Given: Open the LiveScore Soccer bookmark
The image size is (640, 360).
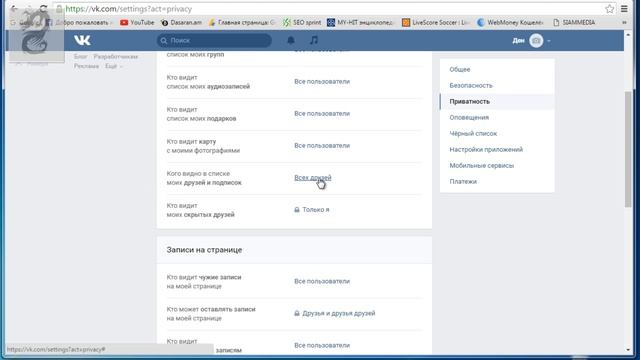Looking at the screenshot, I should click(x=436, y=22).
